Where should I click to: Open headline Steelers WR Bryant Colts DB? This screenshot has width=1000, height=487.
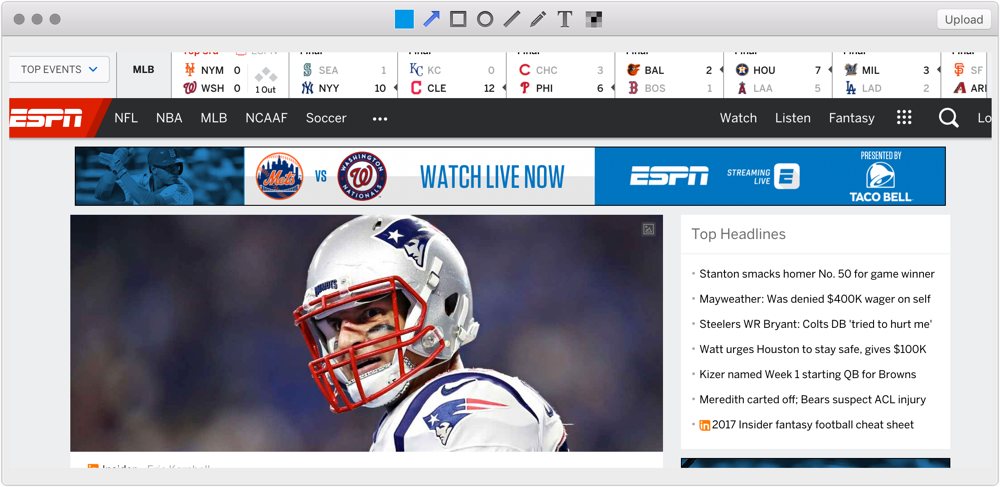816,324
